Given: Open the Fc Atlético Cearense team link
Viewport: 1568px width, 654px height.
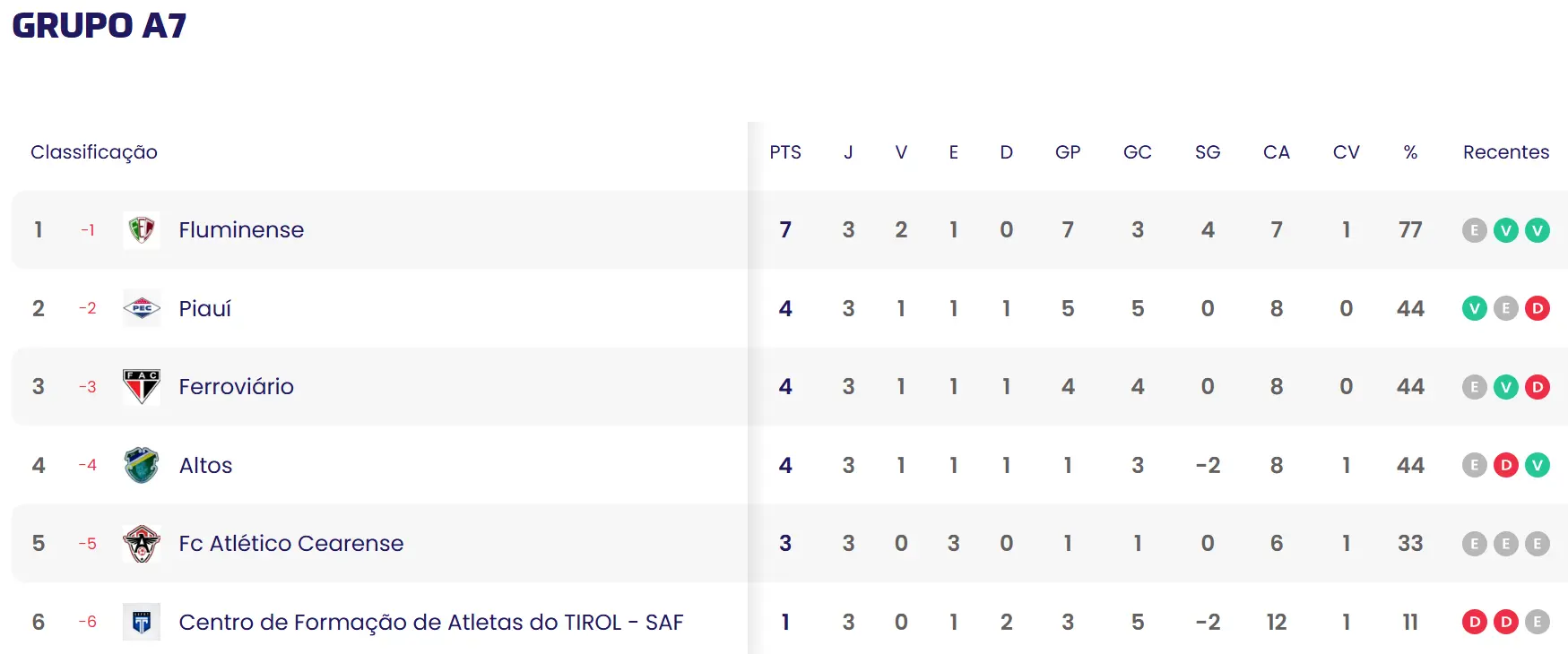Looking at the screenshot, I should (290, 544).
